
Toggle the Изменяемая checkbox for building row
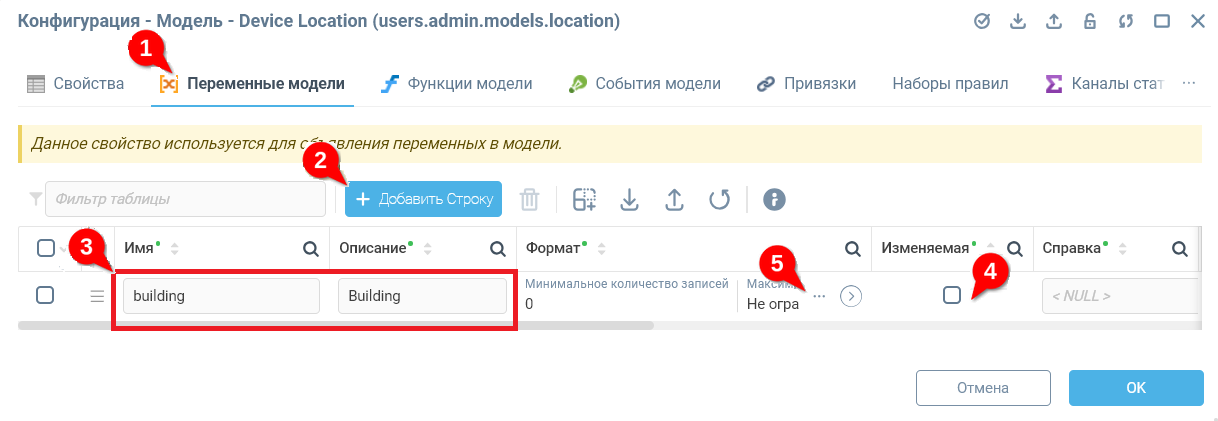click(x=951, y=295)
